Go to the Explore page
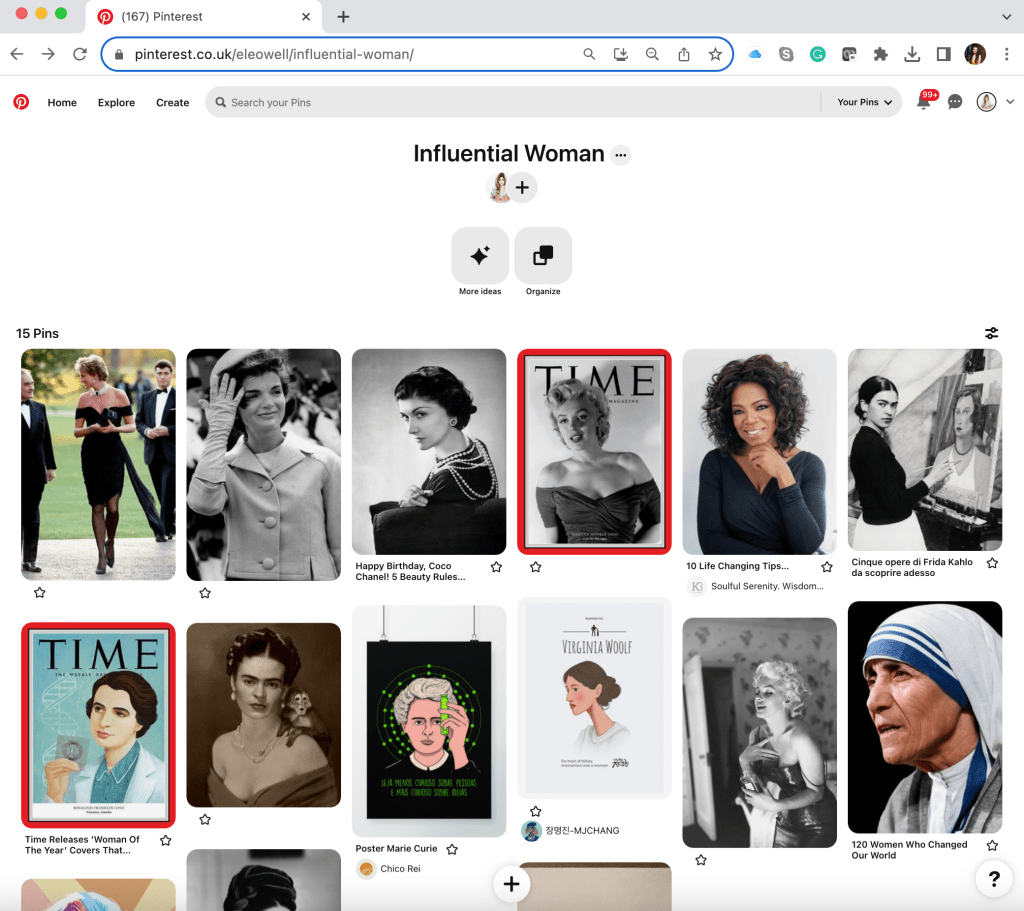Screen dimensions: 1024x911 pos(116,102)
